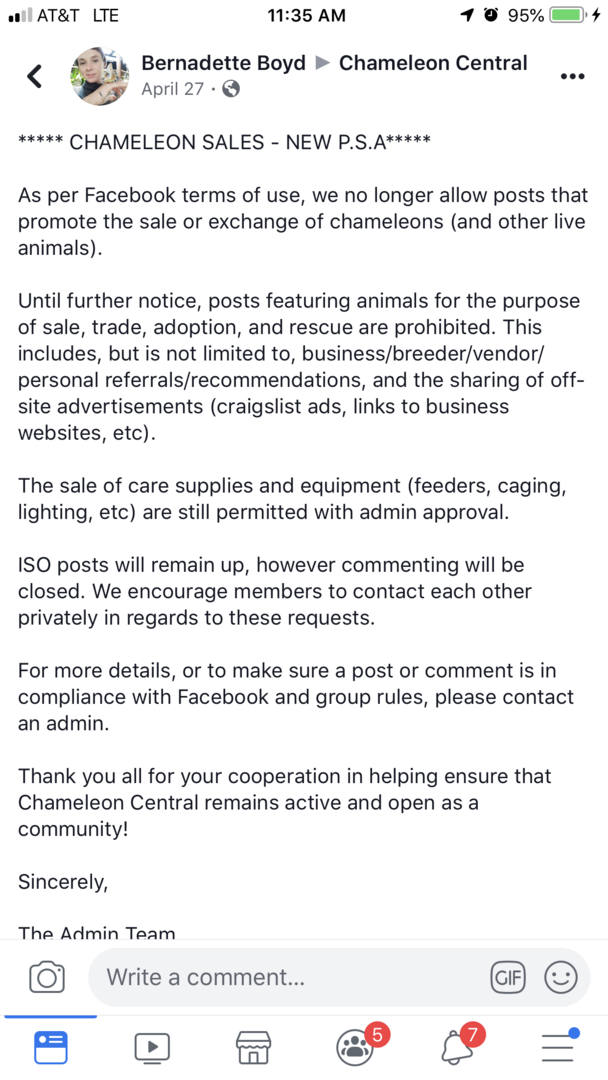Open the hamburger menu tab

[x=558, y=1046]
